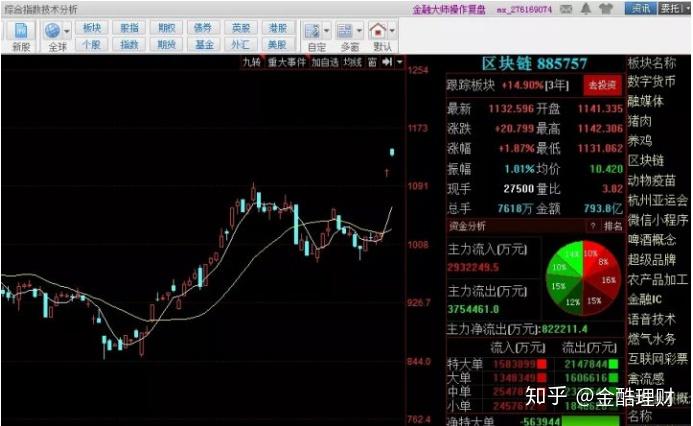The image size is (693, 426).
Task: Select 语音技术 in the sector list
Action: coord(652,319)
